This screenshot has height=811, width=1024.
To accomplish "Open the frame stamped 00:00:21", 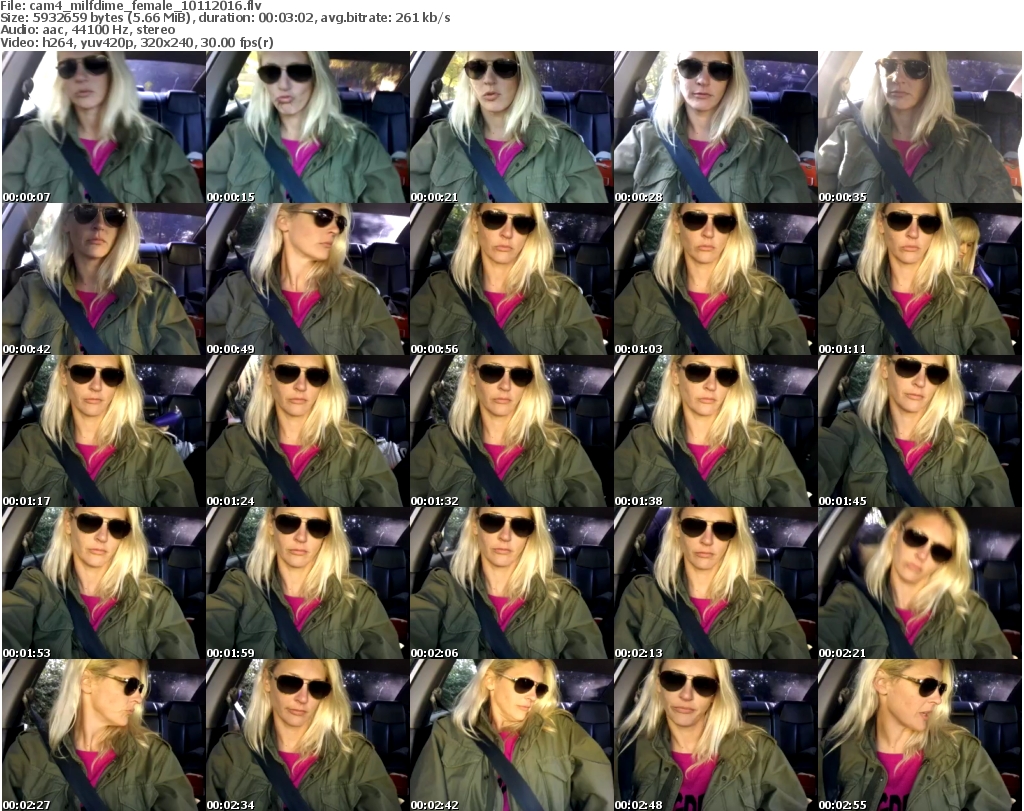I will (x=511, y=127).
